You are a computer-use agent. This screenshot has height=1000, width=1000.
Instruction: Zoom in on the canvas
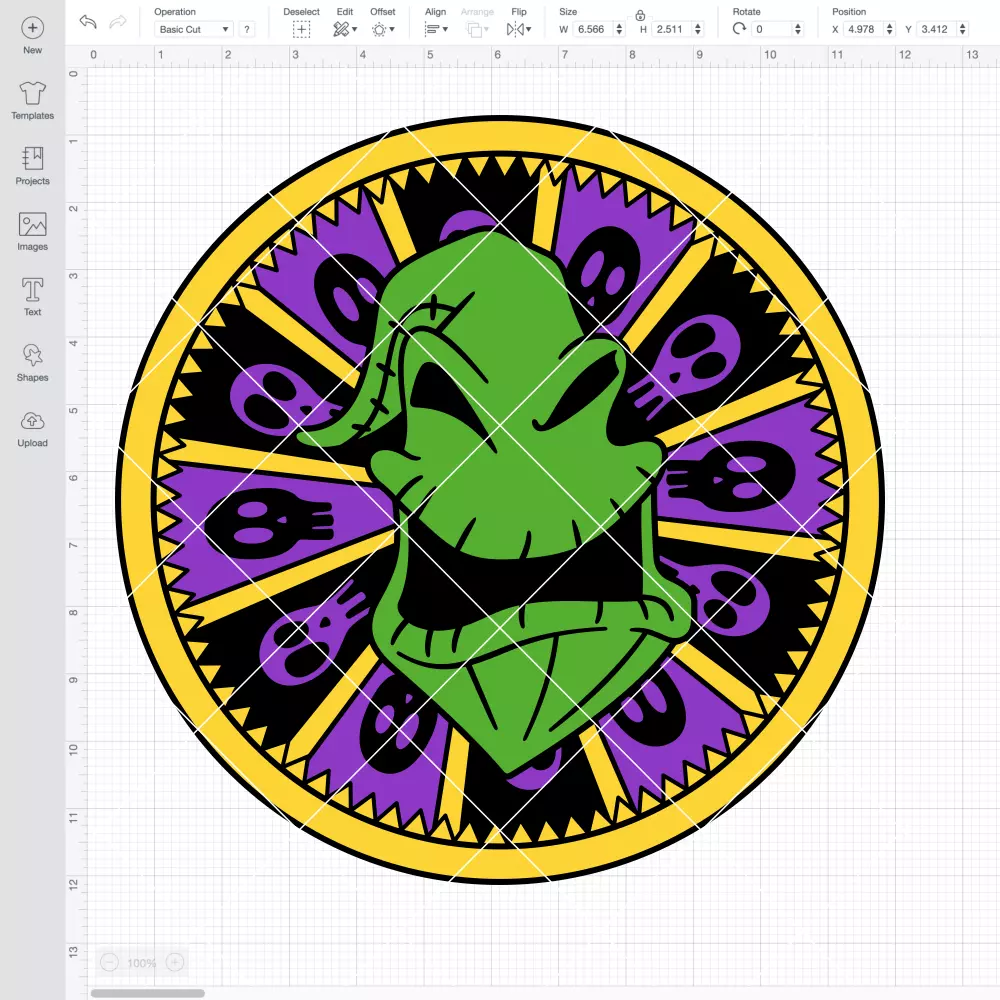point(175,962)
